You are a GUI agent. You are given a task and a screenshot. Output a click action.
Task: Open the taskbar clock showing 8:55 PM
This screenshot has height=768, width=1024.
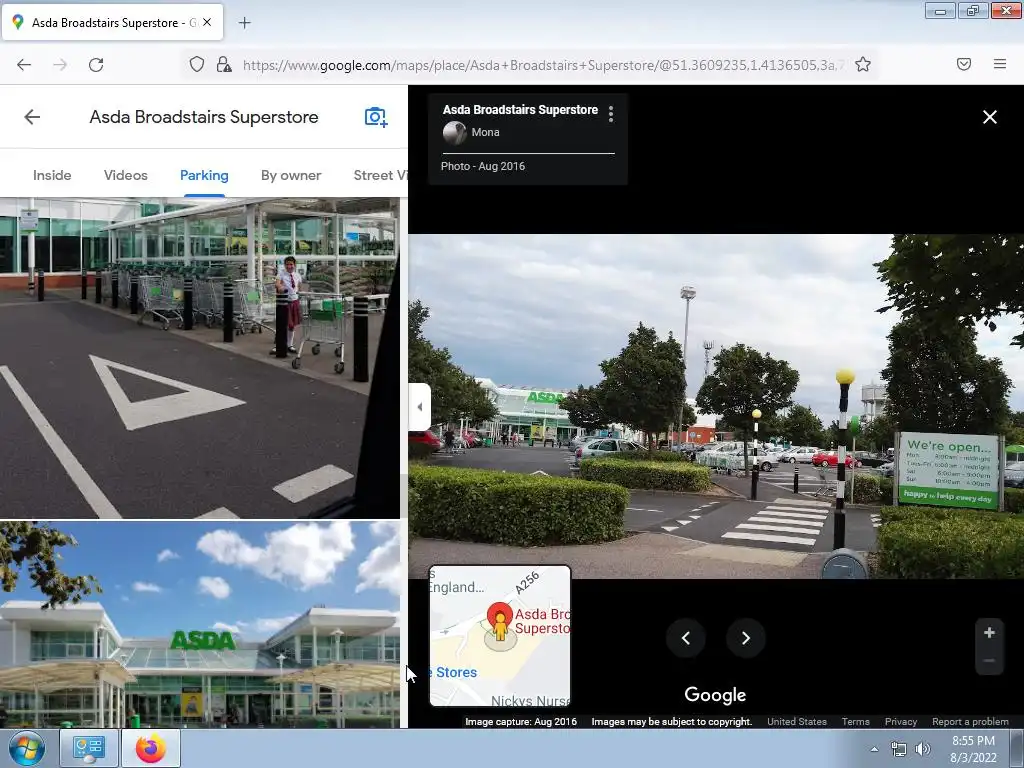coord(973,749)
